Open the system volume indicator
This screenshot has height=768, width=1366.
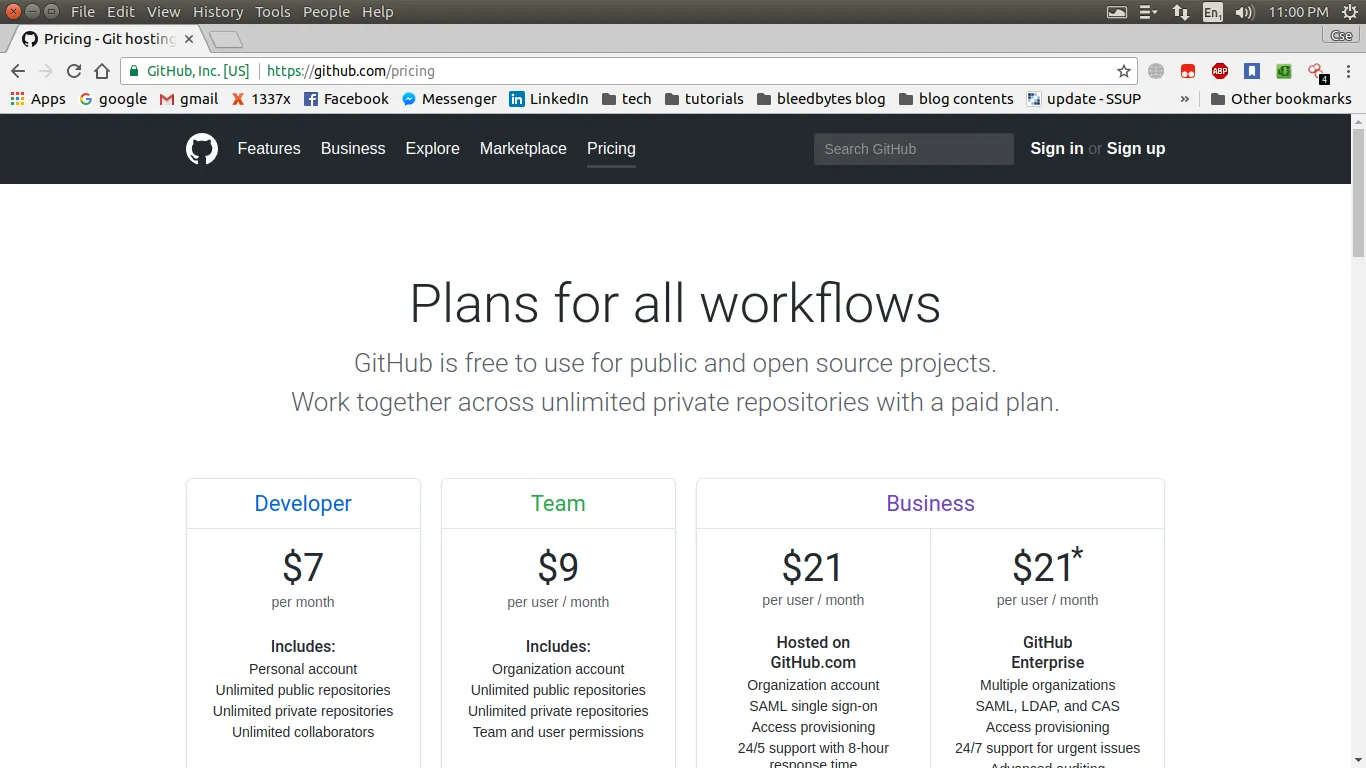[1244, 12]
